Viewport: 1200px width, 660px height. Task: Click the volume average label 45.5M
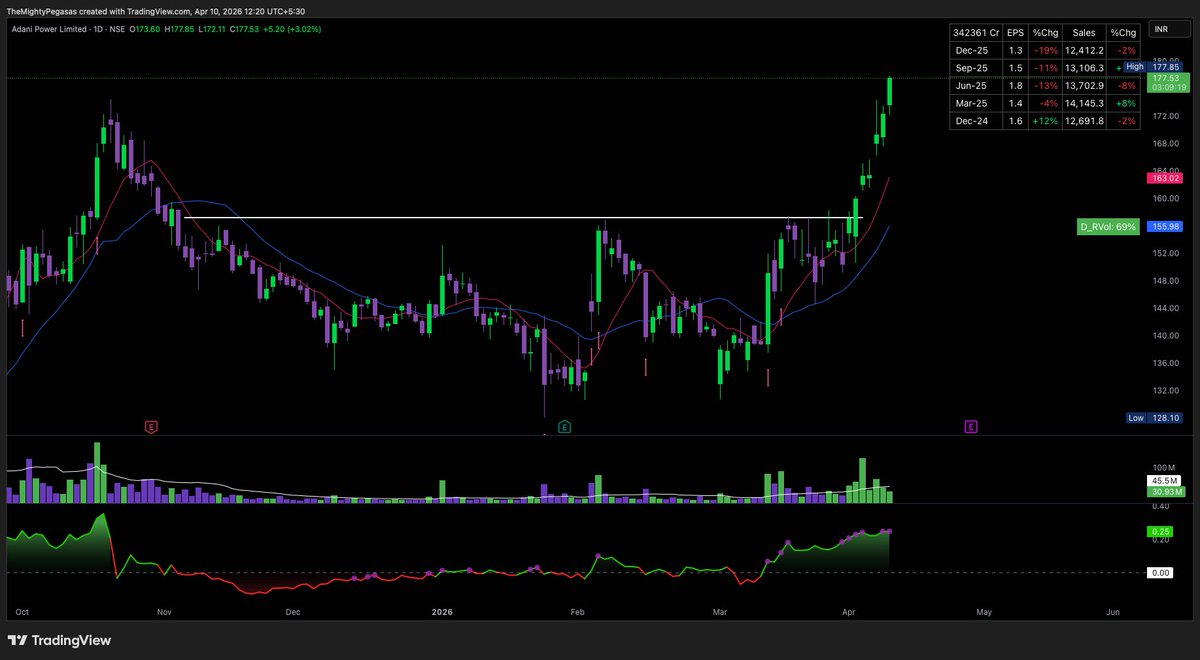coord(1165,481)
